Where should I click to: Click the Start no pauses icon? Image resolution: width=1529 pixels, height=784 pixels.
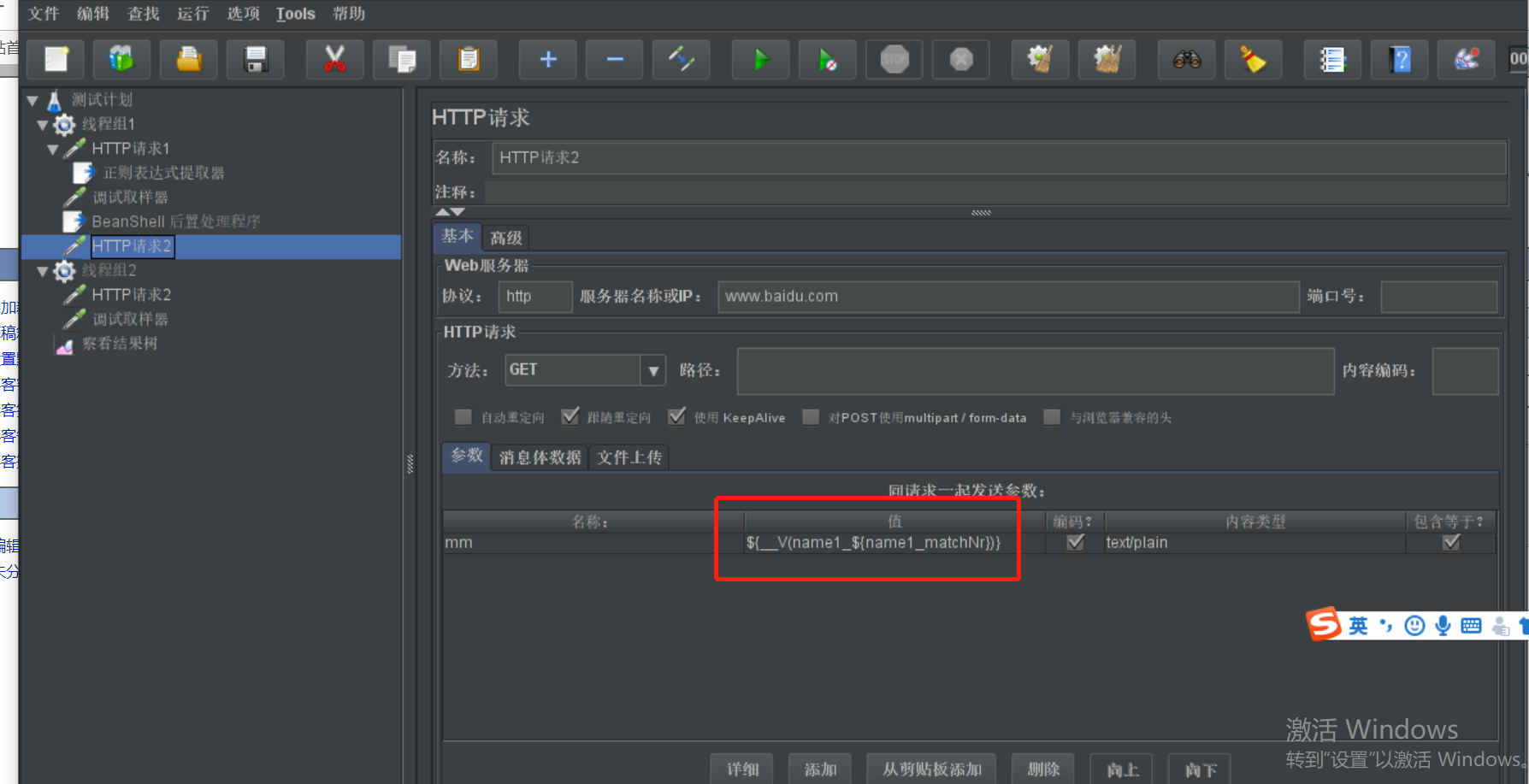828,59
